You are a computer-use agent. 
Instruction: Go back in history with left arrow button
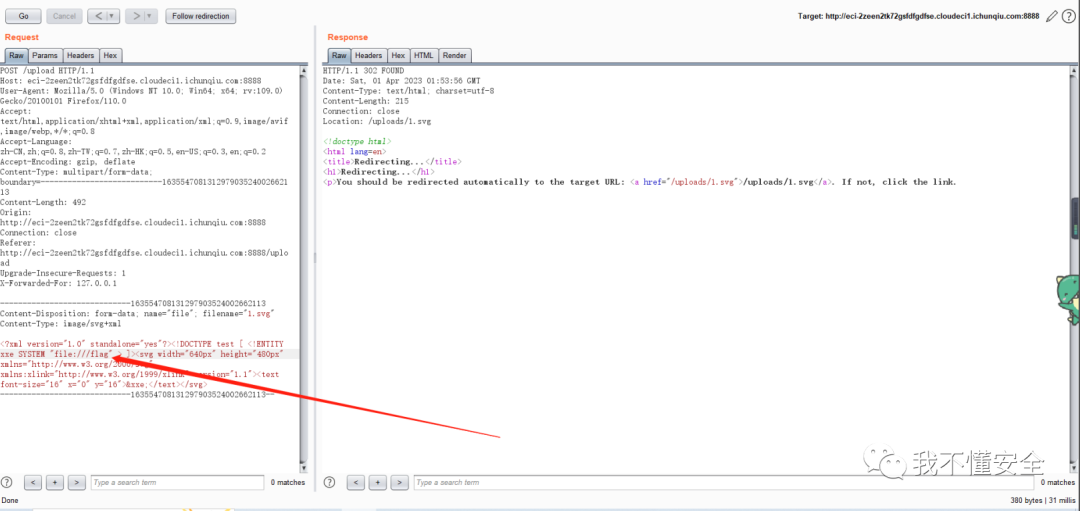pos(98,16)
